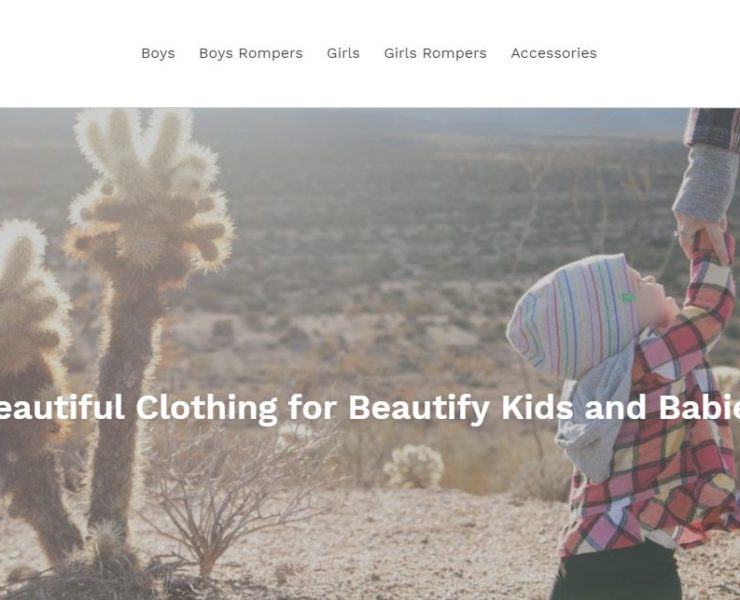
Task: Click the word Clothing in the headline
Action: click(x=207, y=408)
